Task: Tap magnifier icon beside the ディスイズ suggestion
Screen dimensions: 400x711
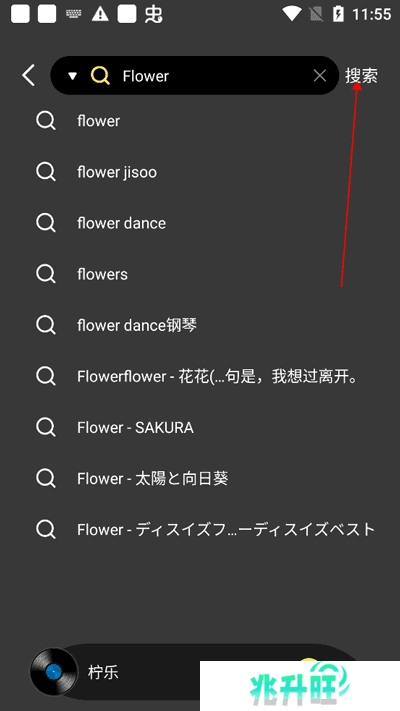Action: coord(46,530)
